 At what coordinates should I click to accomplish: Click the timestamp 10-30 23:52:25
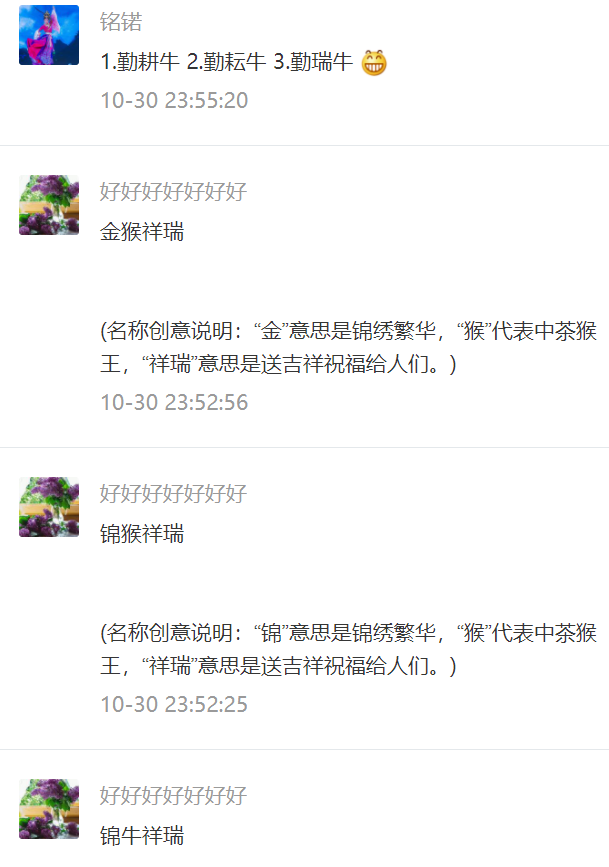pos(174,704)
